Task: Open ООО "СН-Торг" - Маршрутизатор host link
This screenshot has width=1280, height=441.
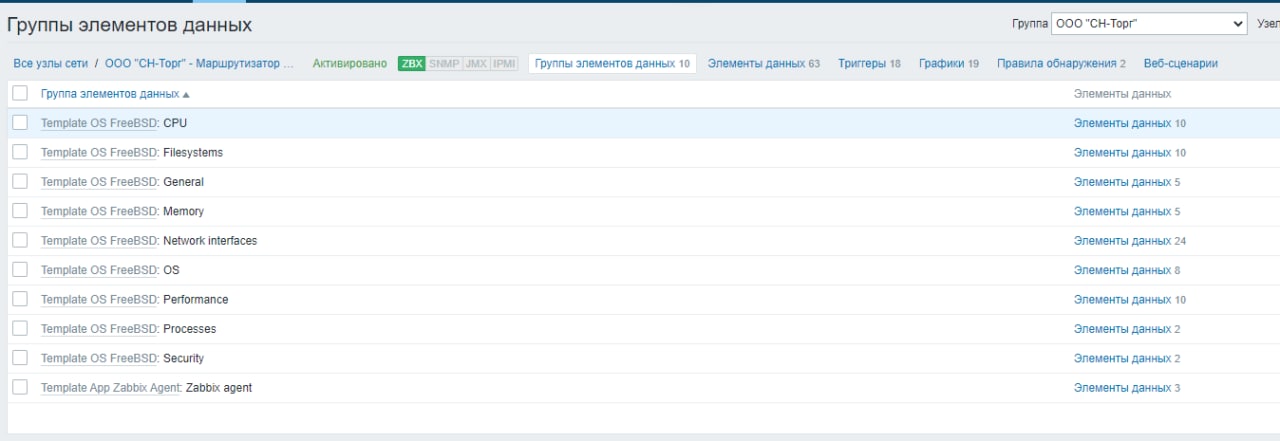Action: pos(200,63)
